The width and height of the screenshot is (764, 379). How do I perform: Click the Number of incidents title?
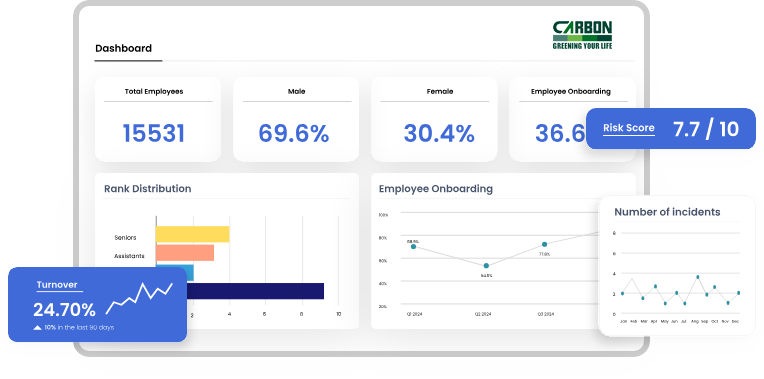click(667, 212)
